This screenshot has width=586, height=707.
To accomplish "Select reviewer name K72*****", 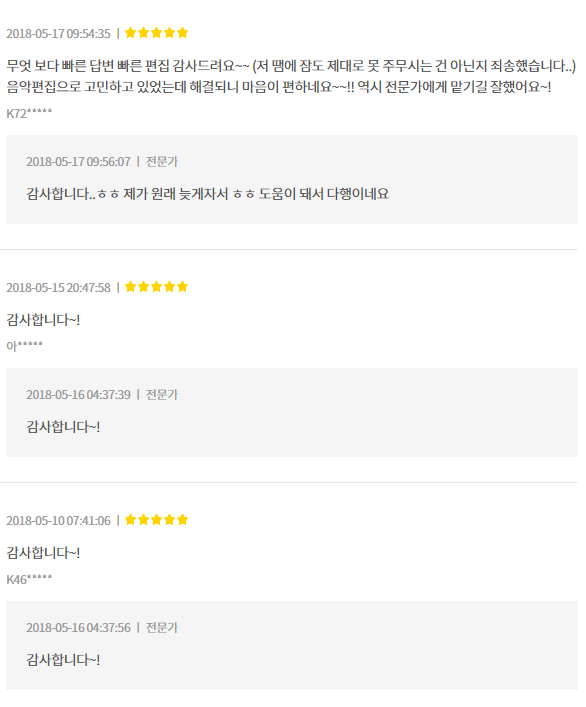I will pyautogui.click(x=29, y=113).
